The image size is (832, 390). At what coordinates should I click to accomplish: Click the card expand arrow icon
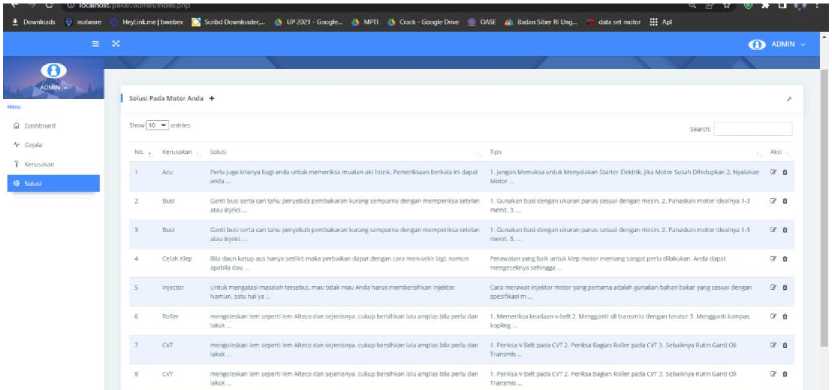[789, 99]
